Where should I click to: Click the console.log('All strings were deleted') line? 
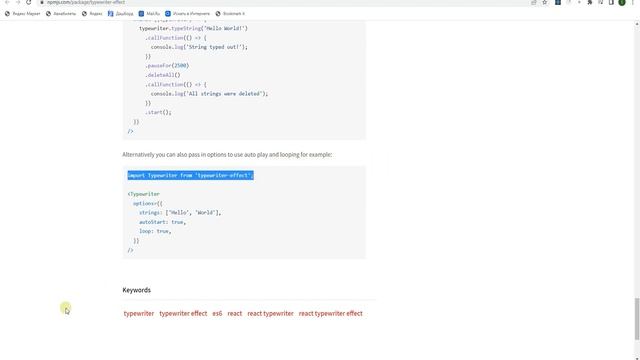click(209, 94)
